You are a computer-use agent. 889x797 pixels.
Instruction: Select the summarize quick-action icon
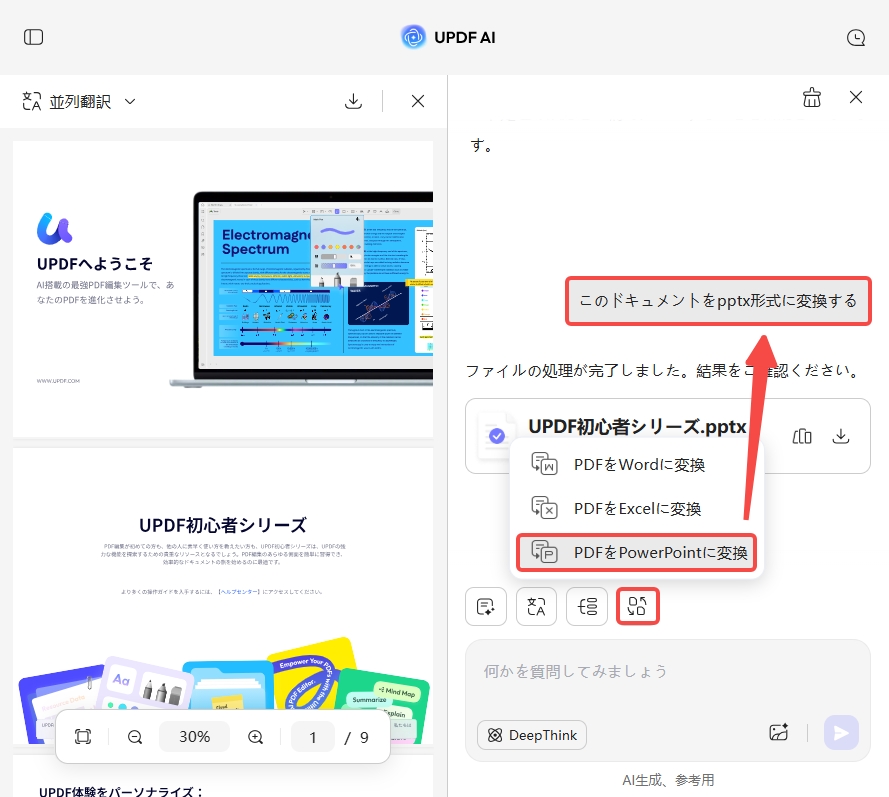(x=486, y=606)
